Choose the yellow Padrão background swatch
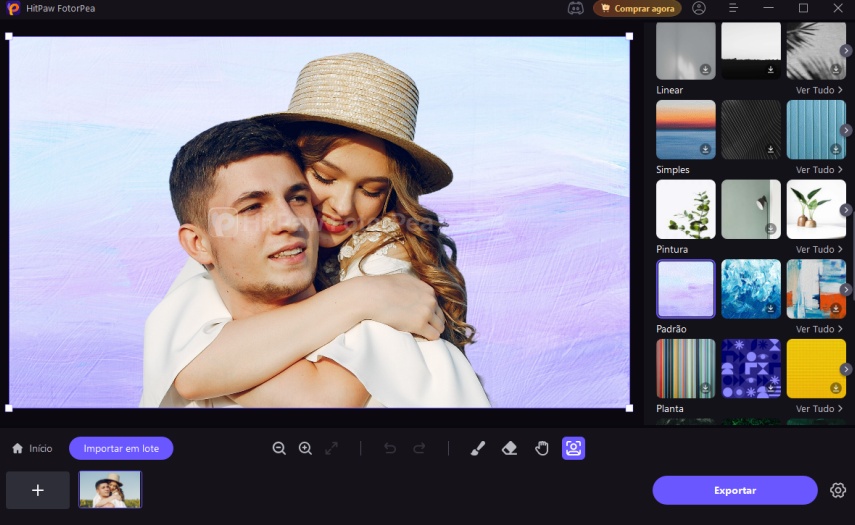Viewport: 855px width, 525px height. tap(816, 368)
